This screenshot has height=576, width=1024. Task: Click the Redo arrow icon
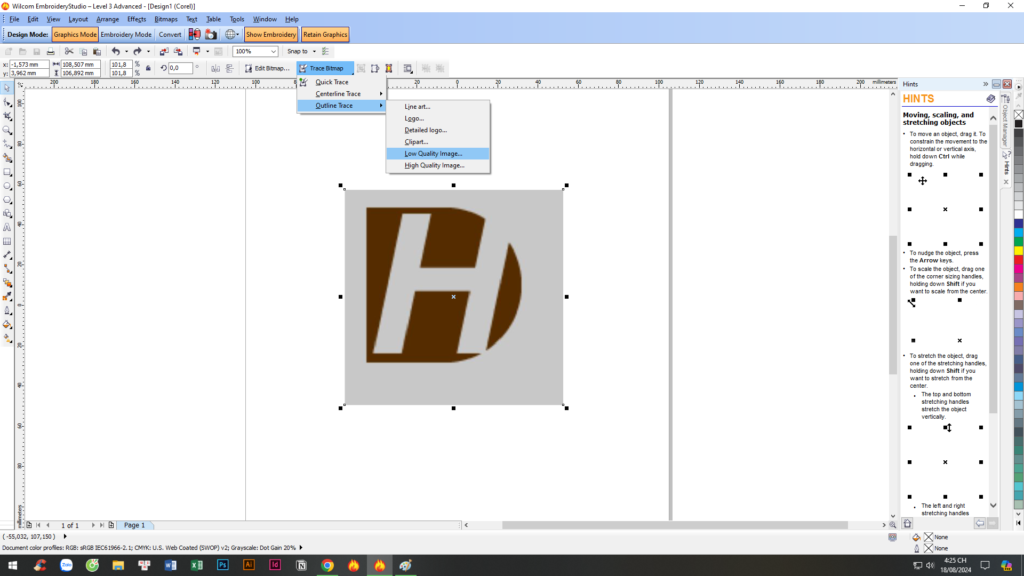(x=137, y=51)
